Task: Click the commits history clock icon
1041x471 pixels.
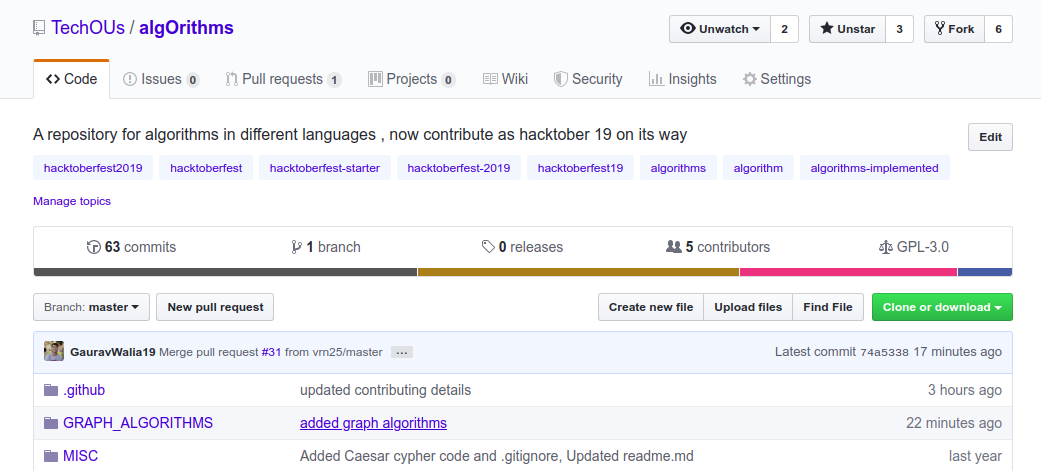Action: click(94, 247)
